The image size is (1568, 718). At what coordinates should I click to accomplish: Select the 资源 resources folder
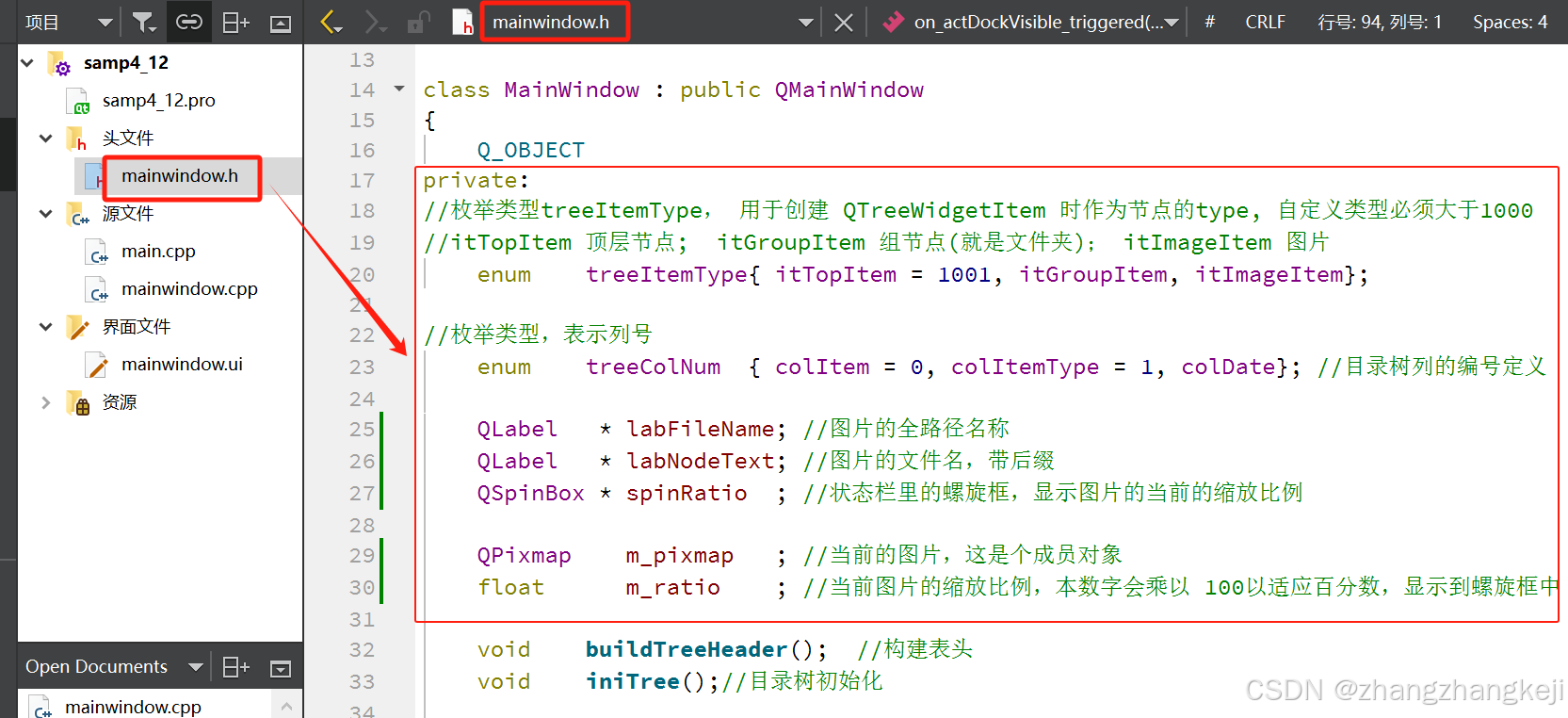coord(120,402)
